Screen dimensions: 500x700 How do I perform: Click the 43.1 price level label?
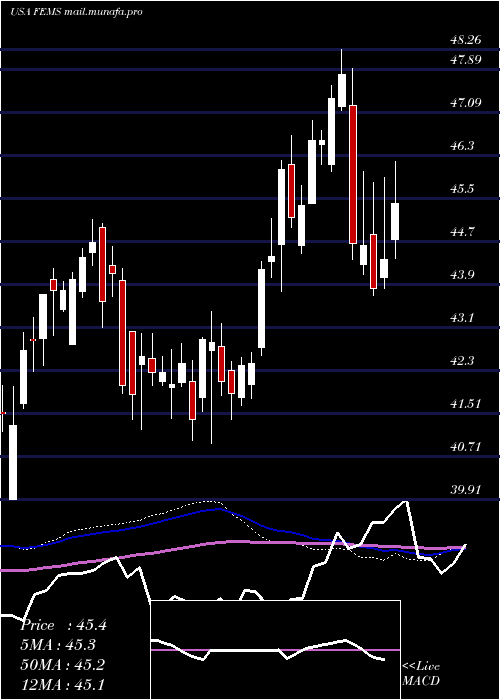(x=462, y=318)
